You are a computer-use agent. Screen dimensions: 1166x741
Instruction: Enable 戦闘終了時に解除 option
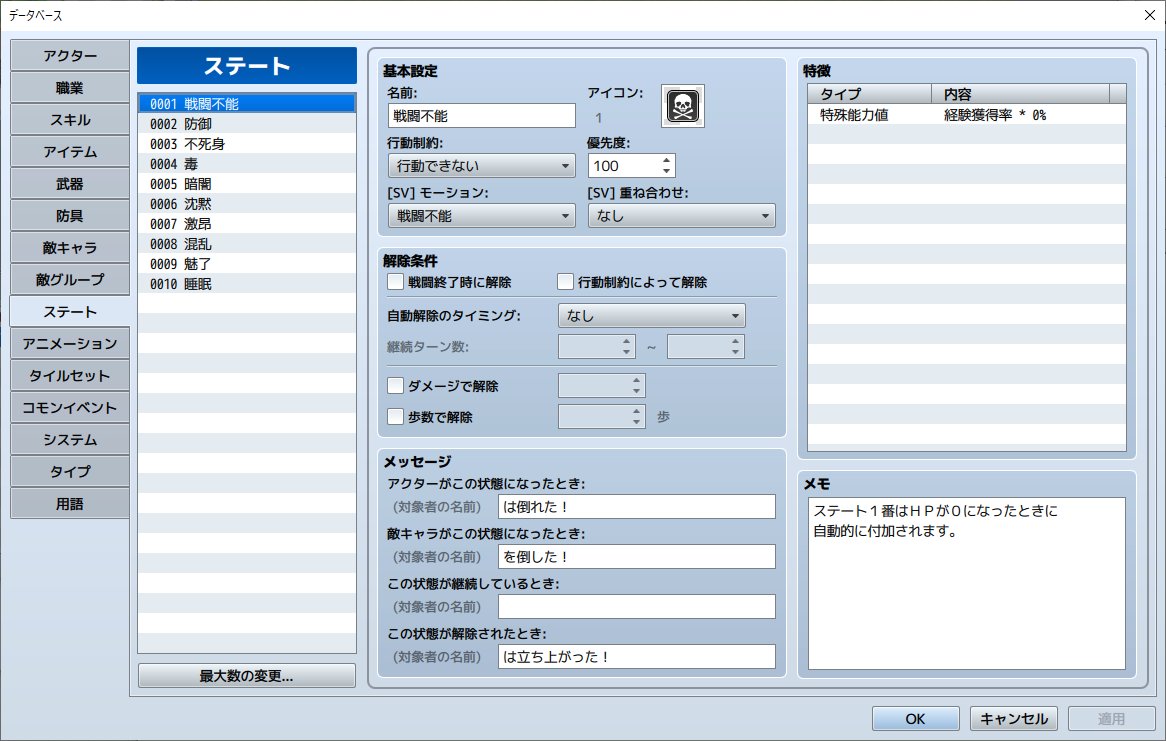point(395,282)
